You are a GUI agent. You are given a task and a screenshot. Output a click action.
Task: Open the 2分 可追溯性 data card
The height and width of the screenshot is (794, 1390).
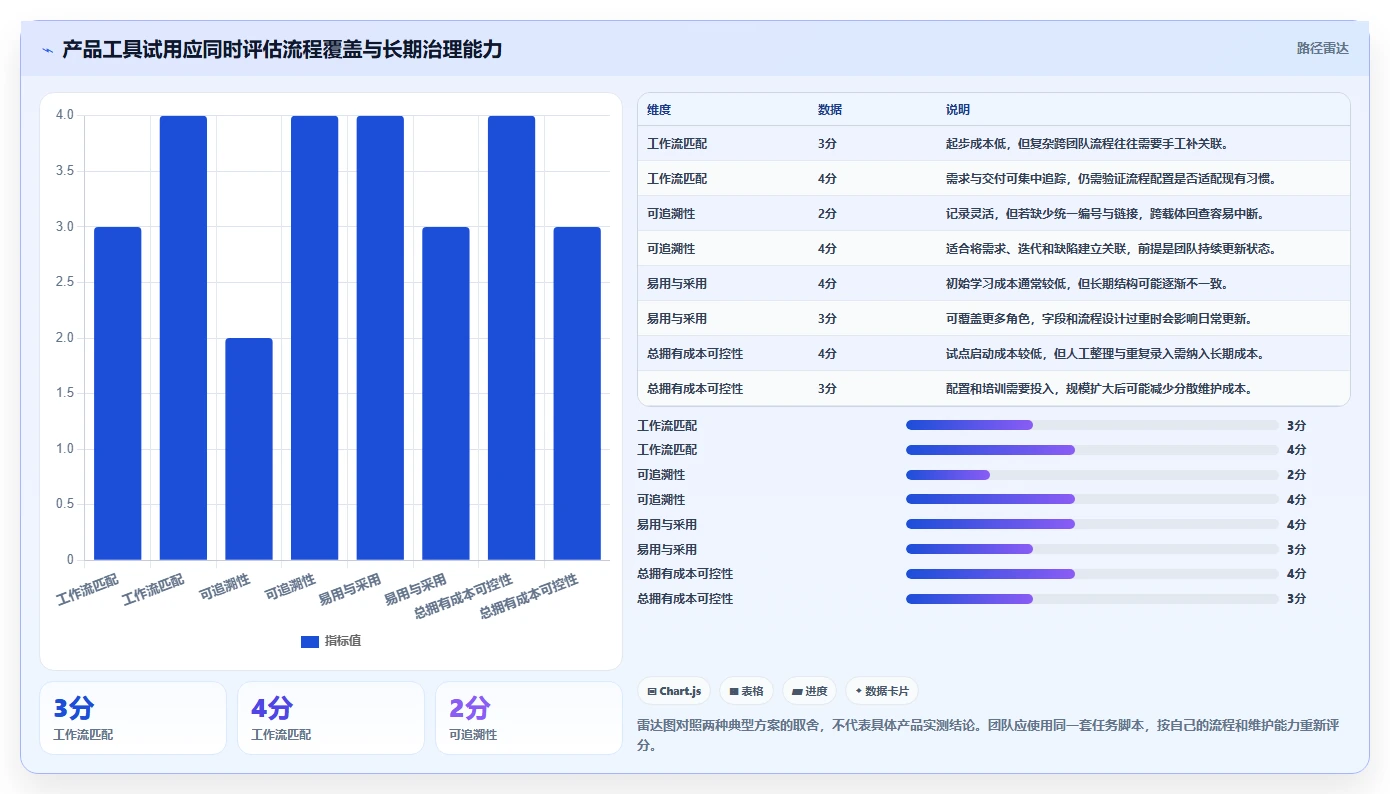pos(529,718)
